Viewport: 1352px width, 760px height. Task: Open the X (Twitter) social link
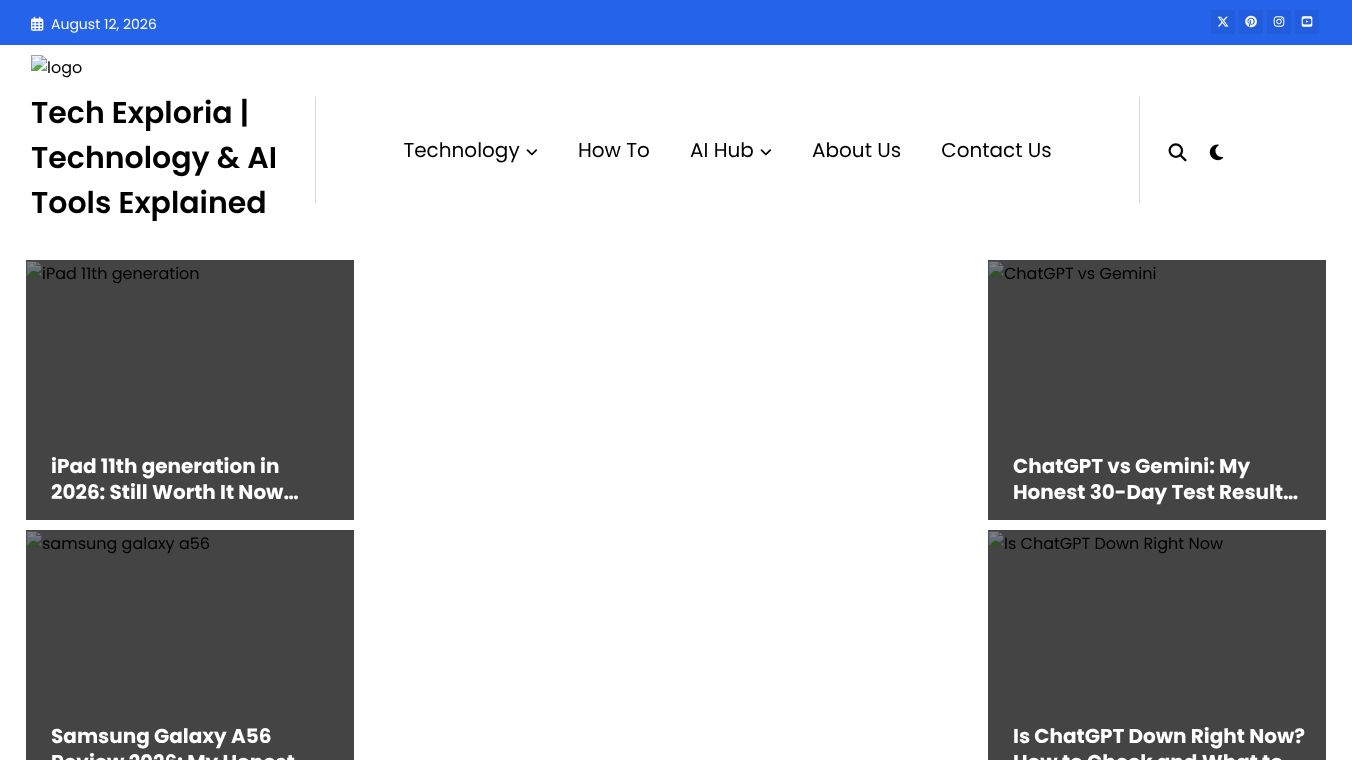pyautogui.click(x=1223, y=22)
